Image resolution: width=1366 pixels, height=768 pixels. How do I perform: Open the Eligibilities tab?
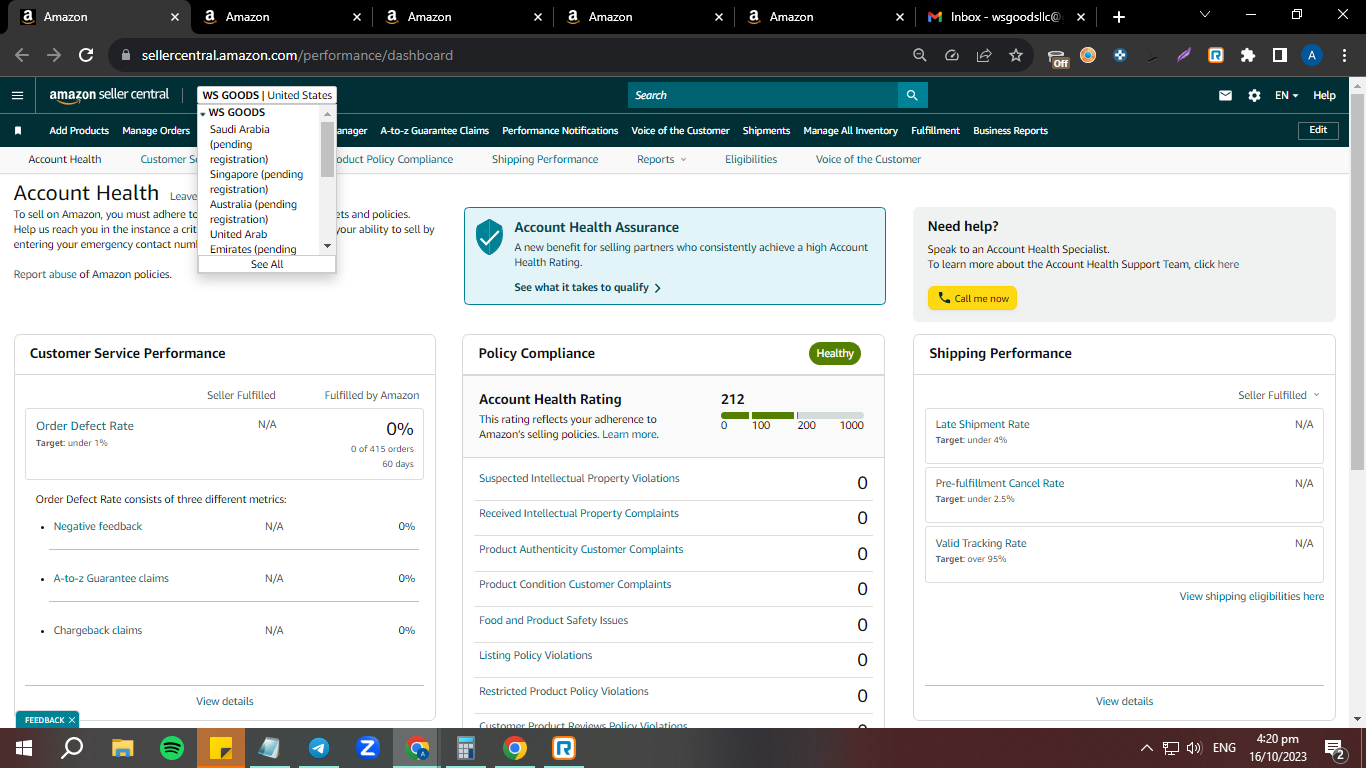point(751,159)
